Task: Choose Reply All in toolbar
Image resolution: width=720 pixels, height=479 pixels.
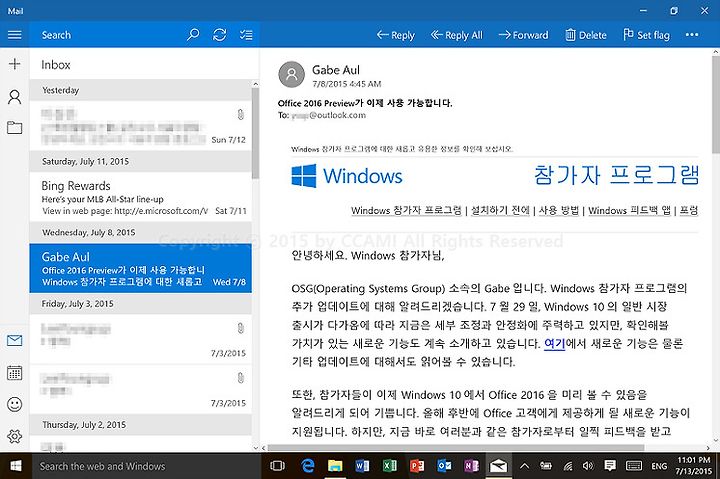Action: coord(456,35)
